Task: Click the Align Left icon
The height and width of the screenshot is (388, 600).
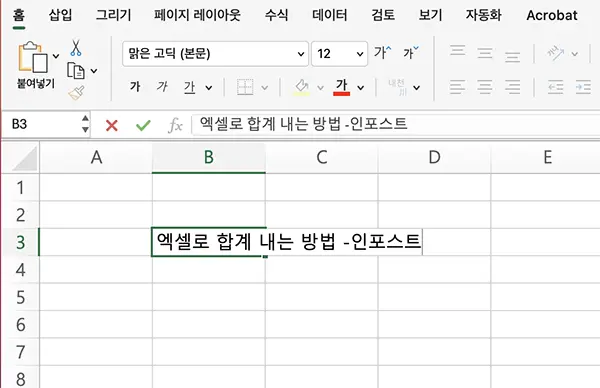Action: tap(457, 87)
